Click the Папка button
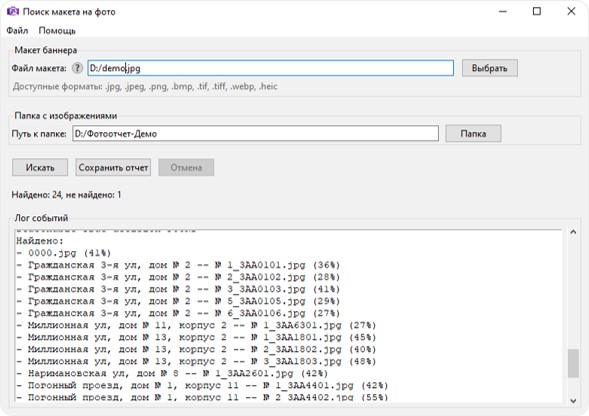The width and height of the screenshot is (589, 416). pos(473,133)
